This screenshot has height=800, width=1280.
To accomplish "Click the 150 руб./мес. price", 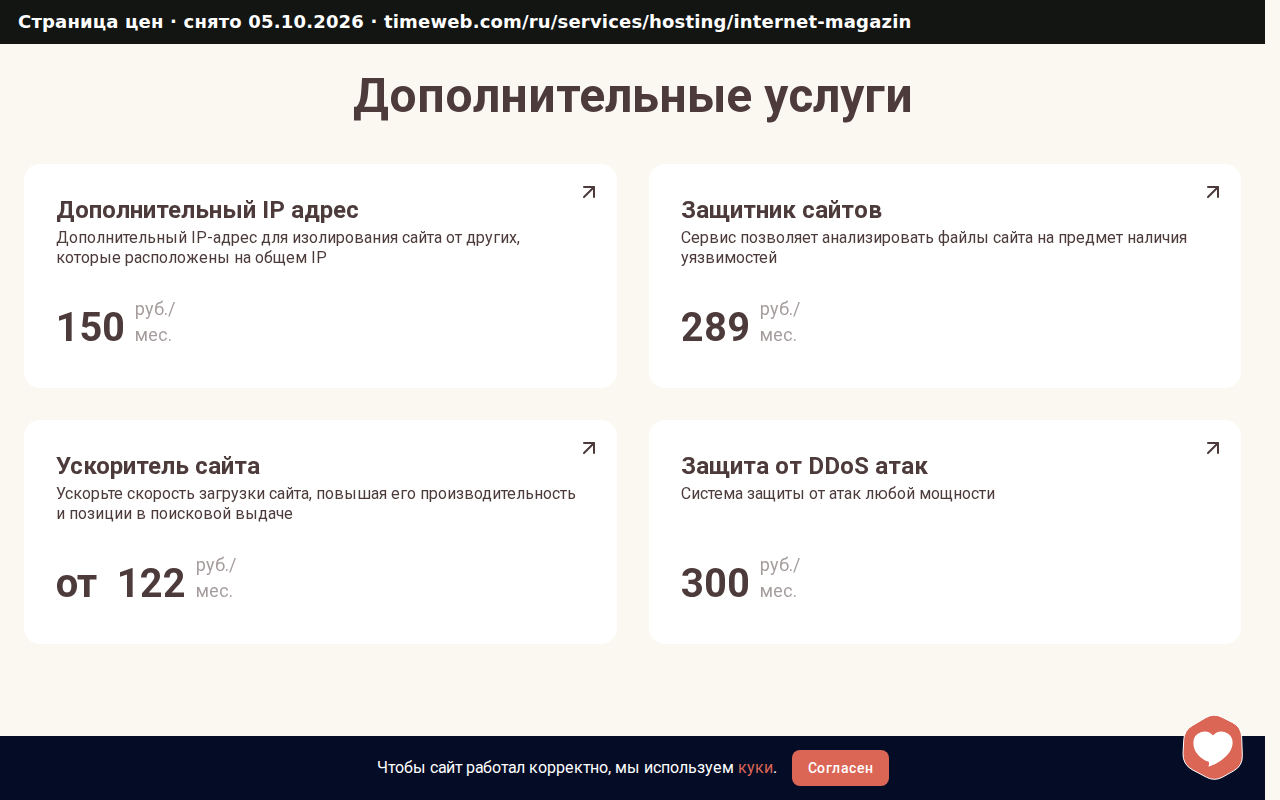I will [x=116, y=323].
